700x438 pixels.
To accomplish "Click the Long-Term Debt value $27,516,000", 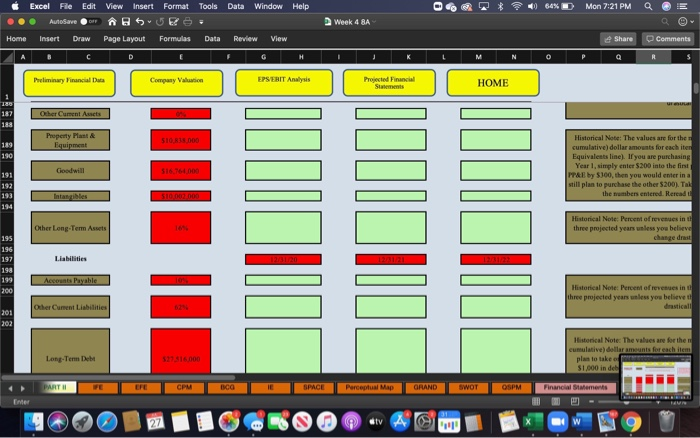I will [181, 351].
